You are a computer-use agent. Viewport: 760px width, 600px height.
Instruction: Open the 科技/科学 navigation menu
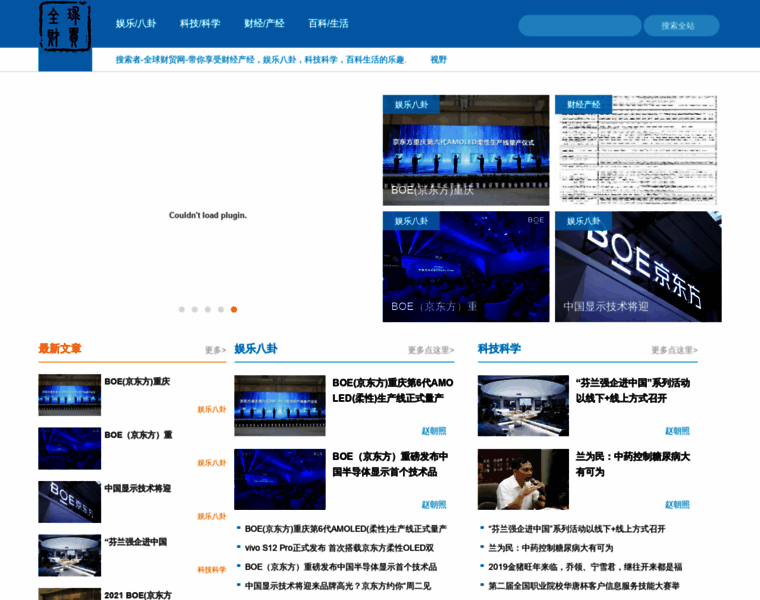coord(200,23)
